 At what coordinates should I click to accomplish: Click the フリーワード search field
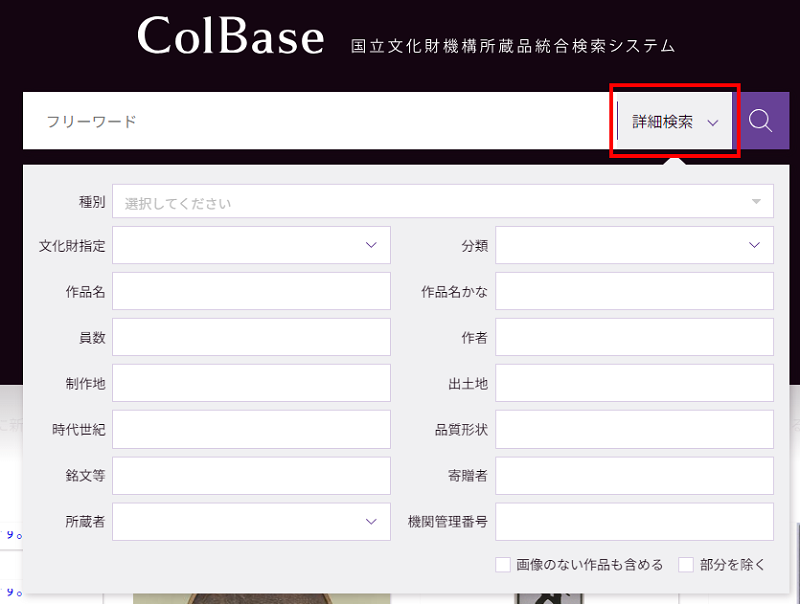pos(319,121)
